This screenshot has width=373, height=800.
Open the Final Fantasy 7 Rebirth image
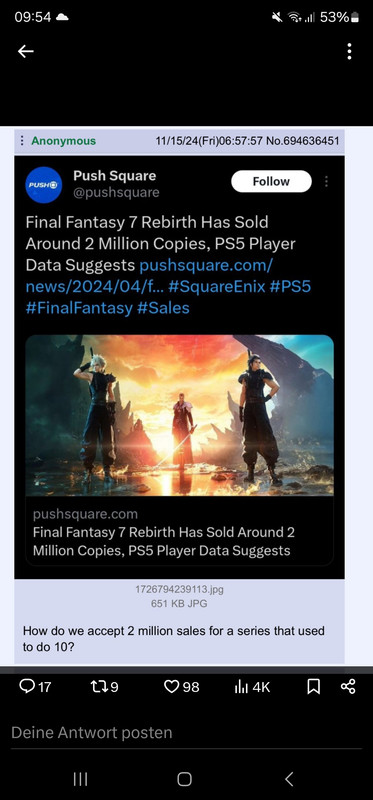click(180, 415)
